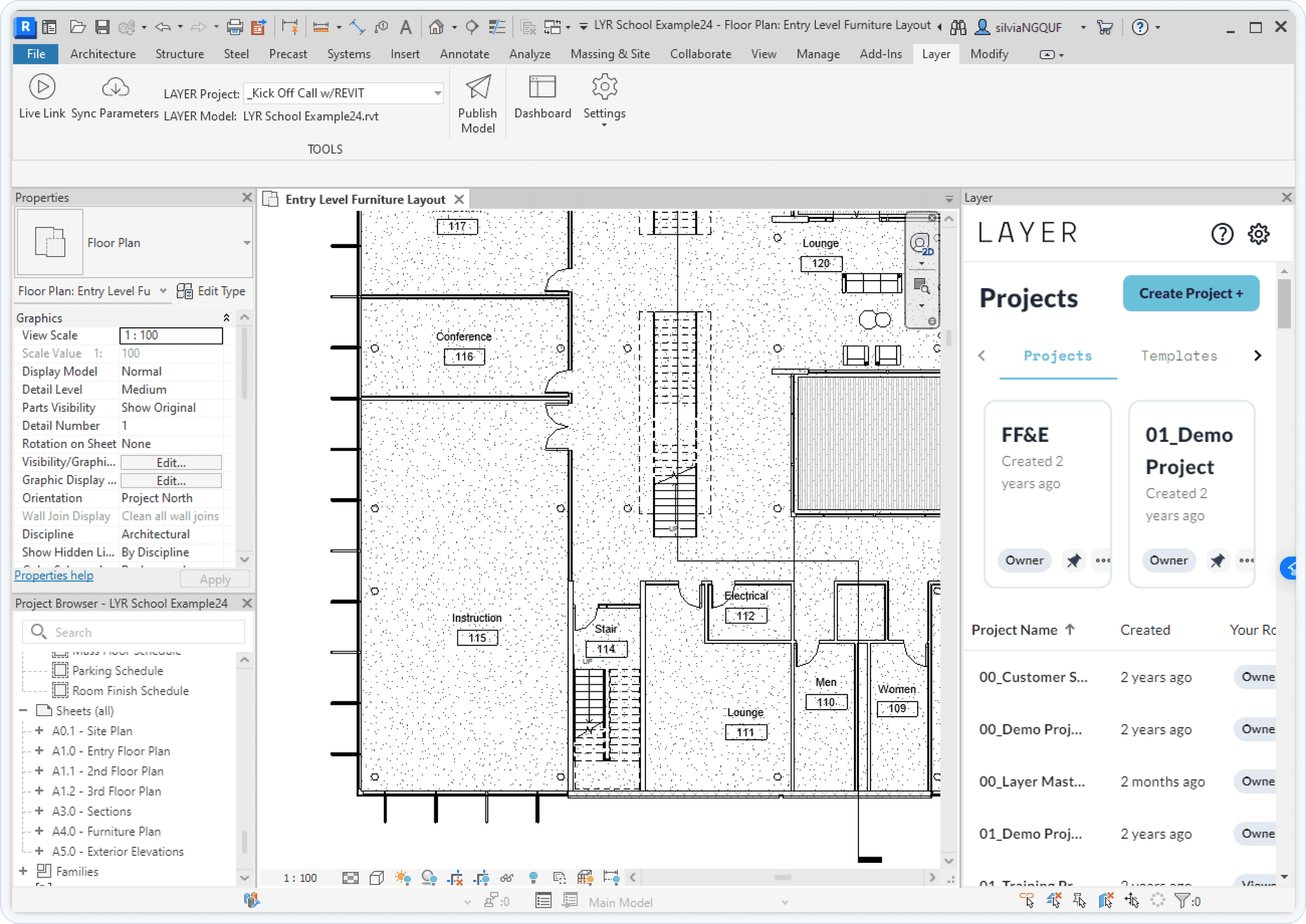Toggle Thin Lines in the Quick Access Toolbar
1306x924 pixels.
pyautogui.click(x=497, y=27)
